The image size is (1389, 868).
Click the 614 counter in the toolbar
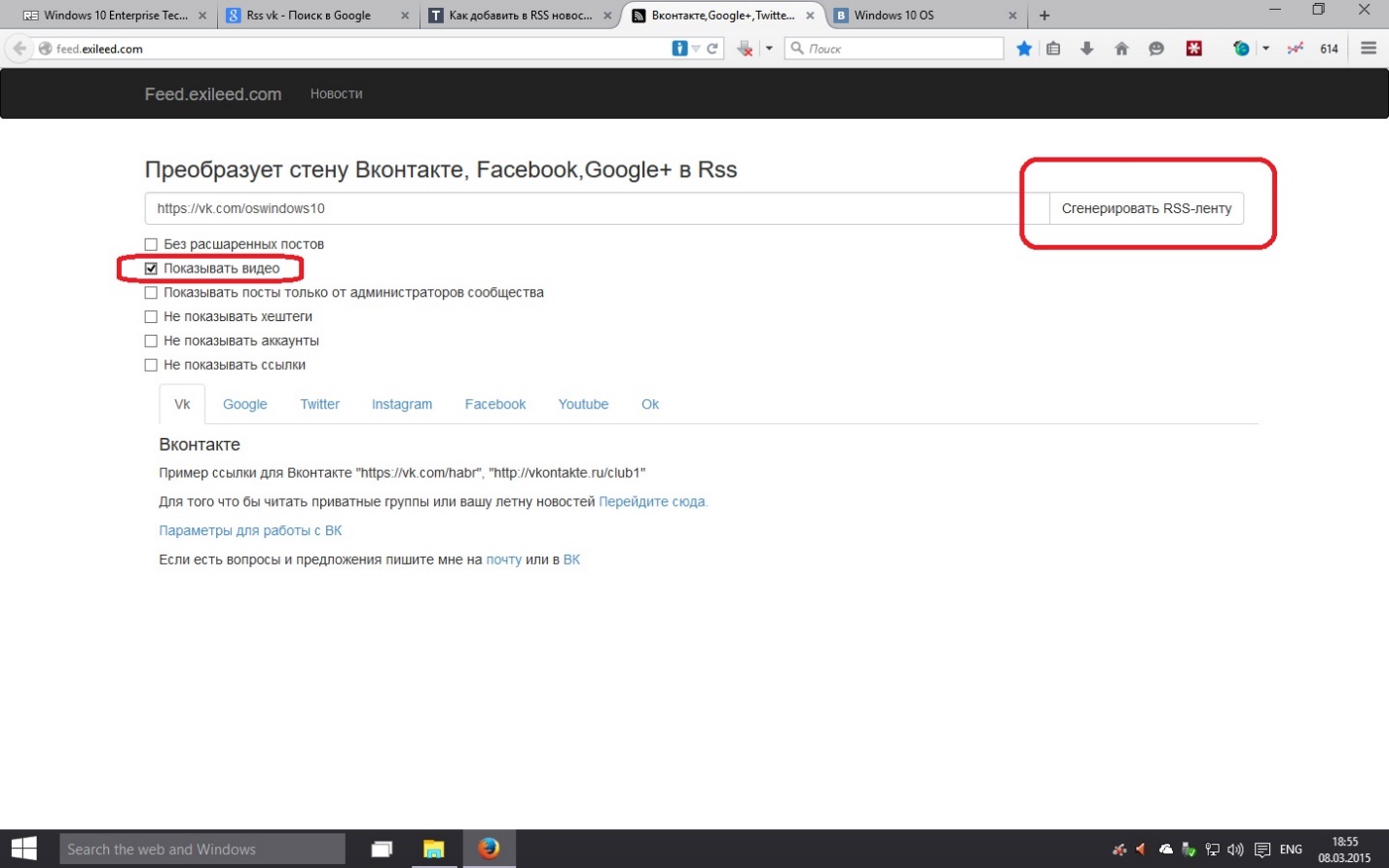[x=1329, y=49]
